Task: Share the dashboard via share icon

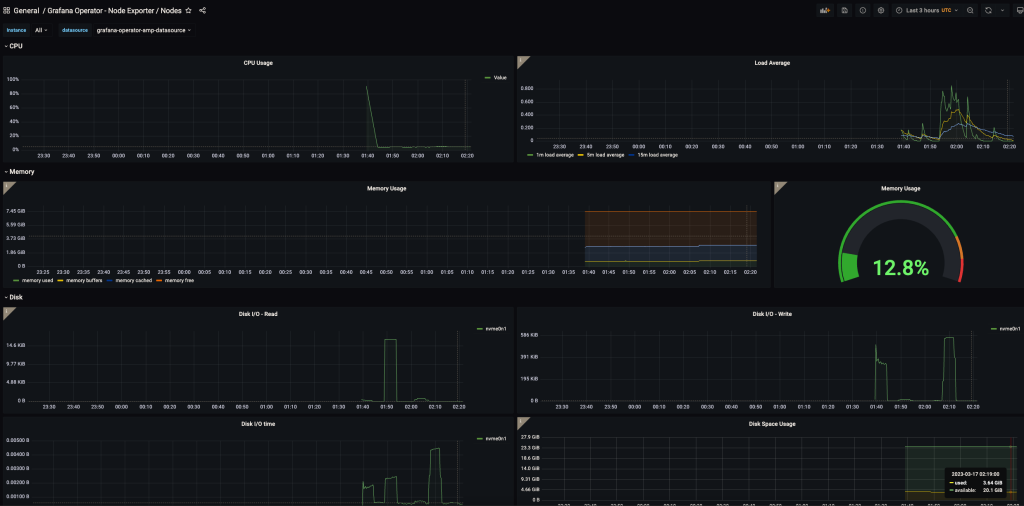Action: click(x=202, y=10)
